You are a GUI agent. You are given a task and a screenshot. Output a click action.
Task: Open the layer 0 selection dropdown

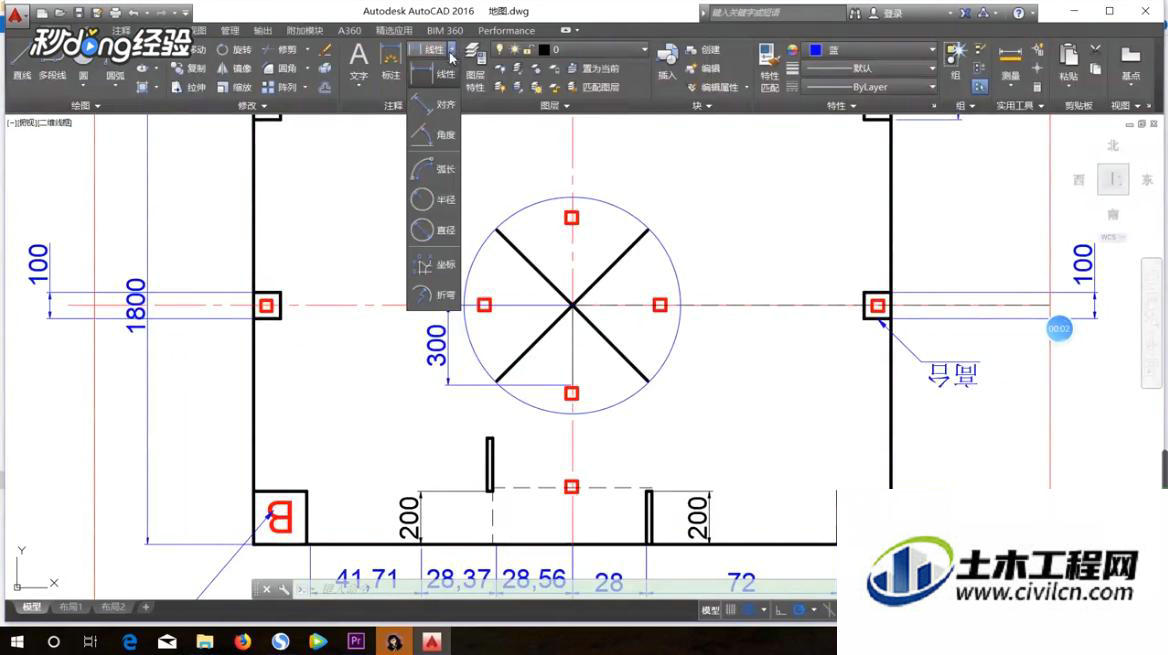[593, 49]
